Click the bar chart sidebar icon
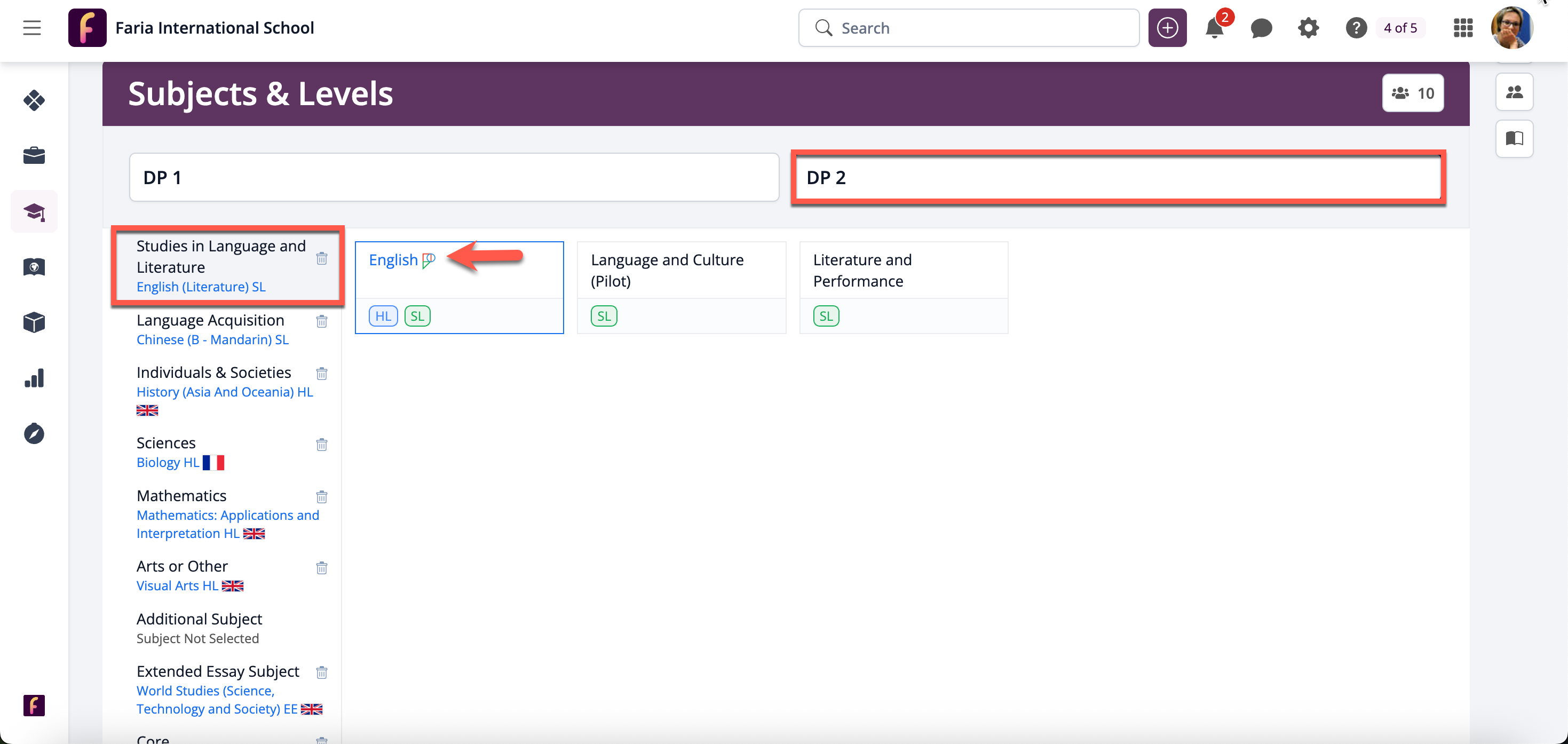1568x744 pixels. tap(34, 378)
